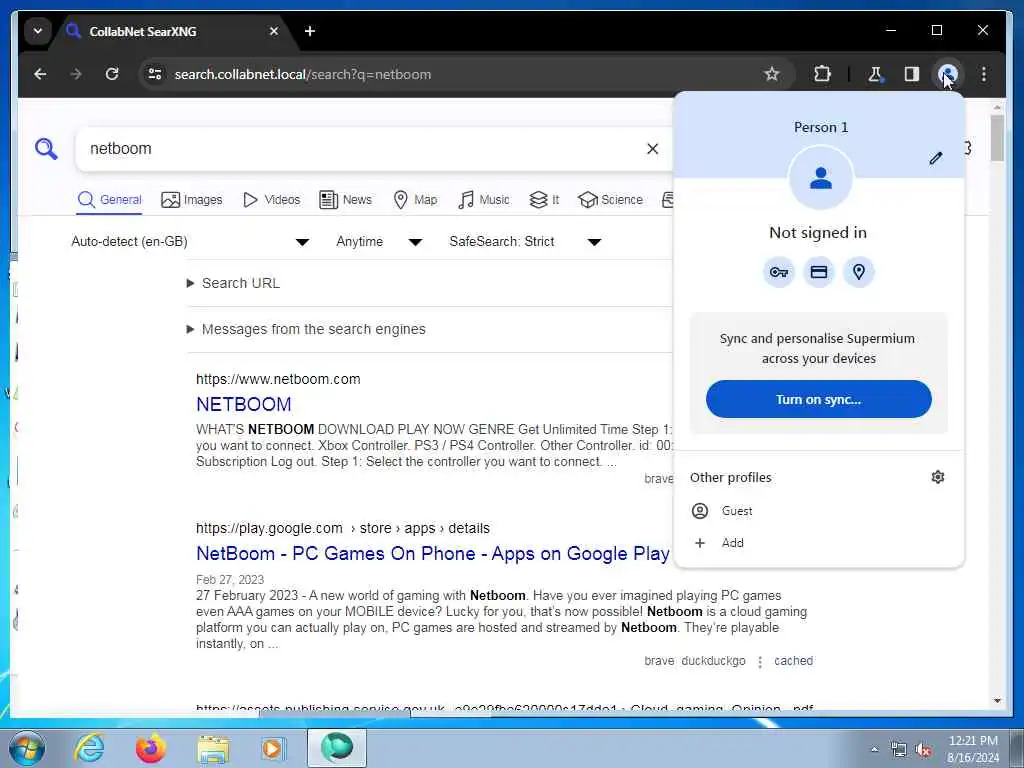This screenshot has width=1024, height=768.
Task: Click the address bar URL
Action: [x=302, y=74]
